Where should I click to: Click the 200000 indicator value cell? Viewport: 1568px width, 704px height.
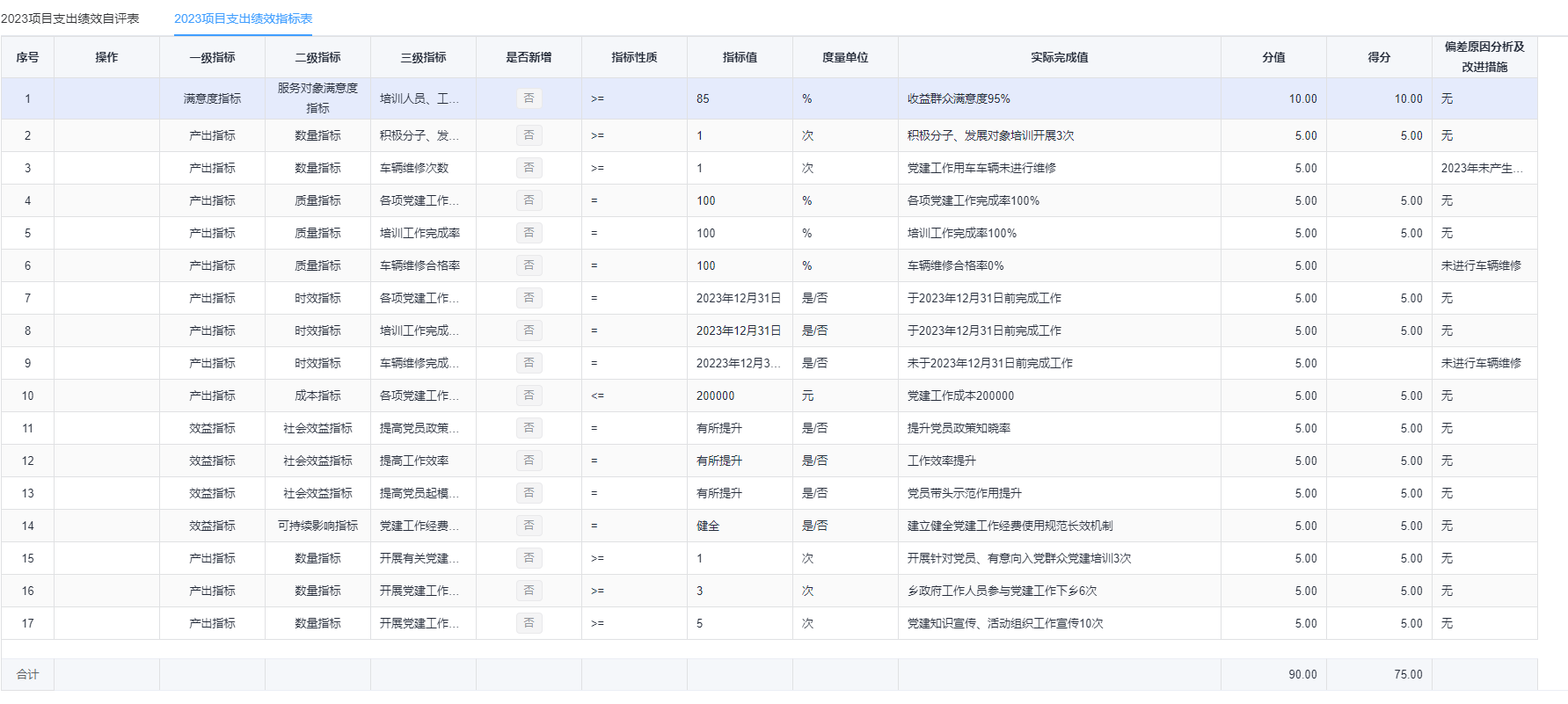coord(715,396)
